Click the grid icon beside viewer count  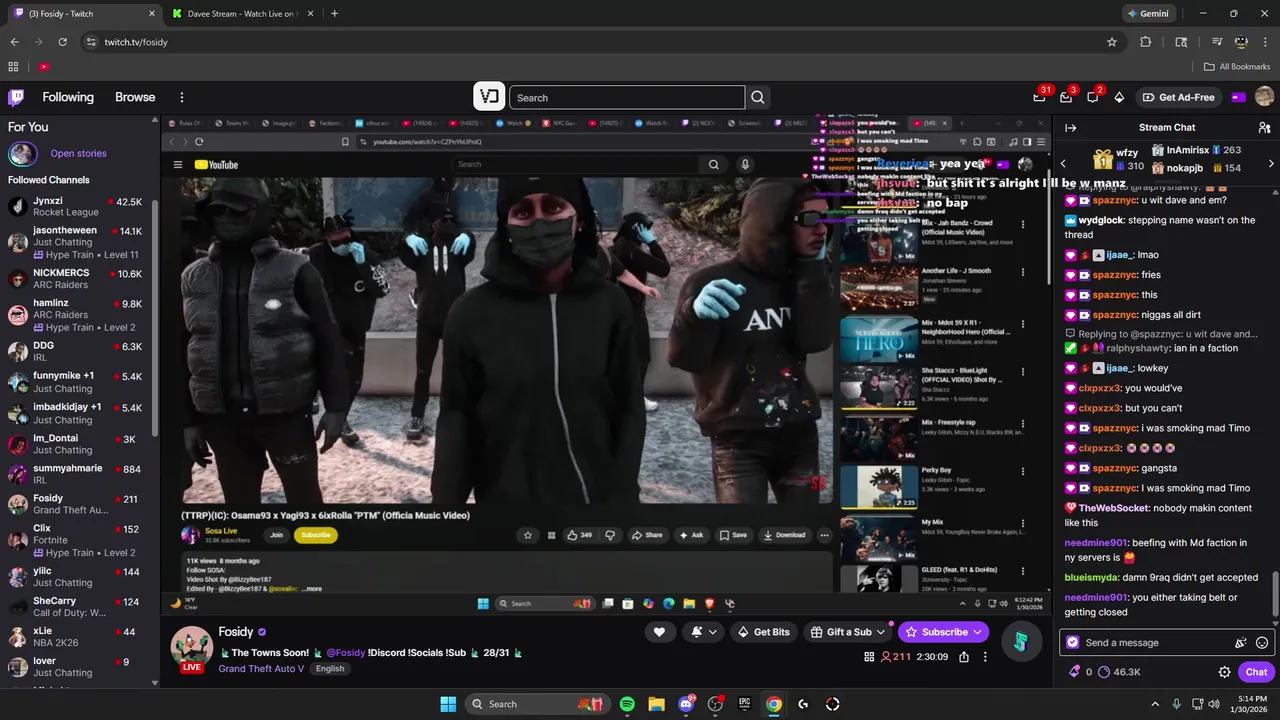[869, 657]
